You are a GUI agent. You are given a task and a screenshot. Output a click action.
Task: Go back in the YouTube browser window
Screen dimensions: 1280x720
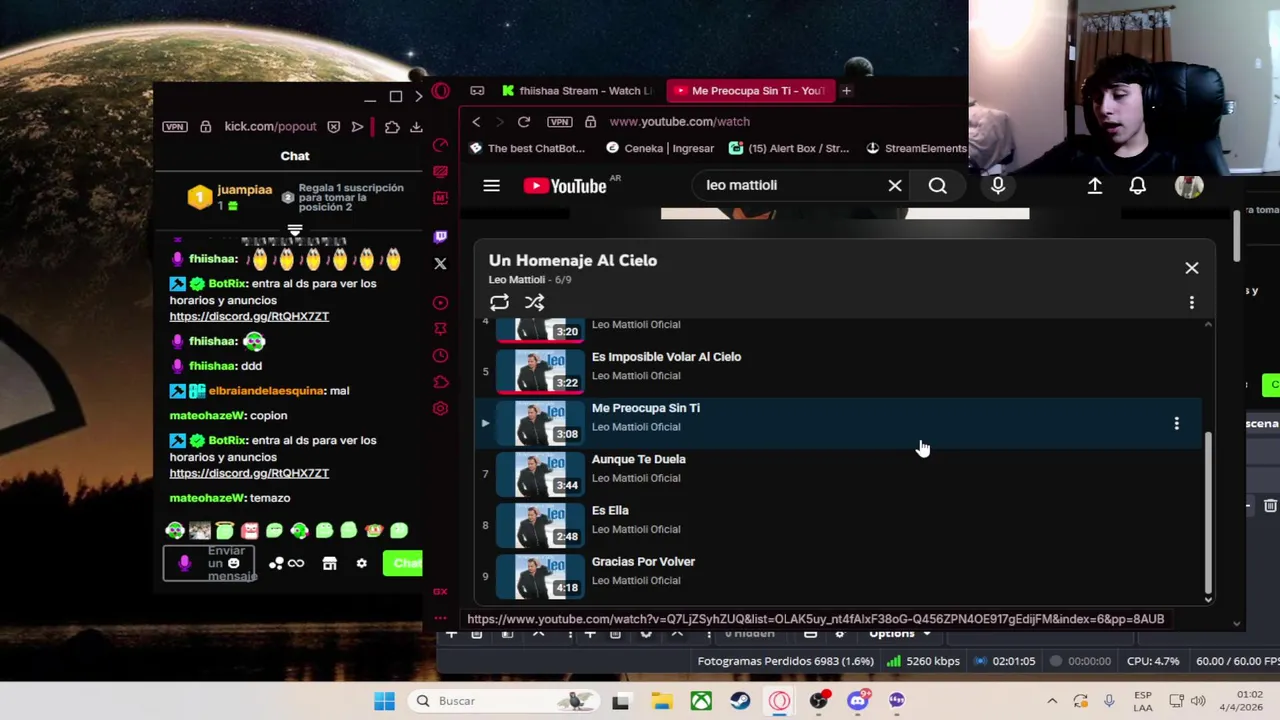[x=476, y=122]
